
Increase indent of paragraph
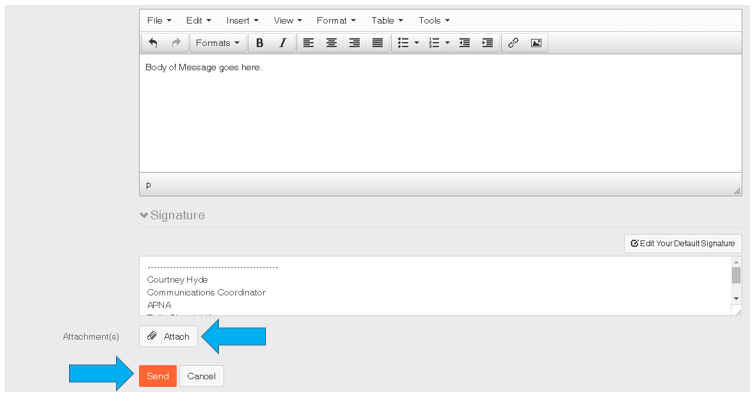tap(488, 43)
